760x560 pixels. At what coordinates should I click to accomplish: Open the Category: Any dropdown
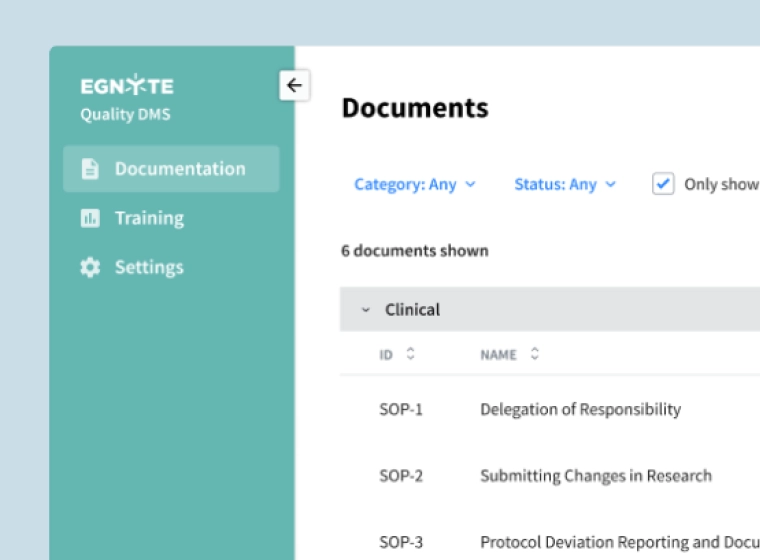(x=414, y=184)
